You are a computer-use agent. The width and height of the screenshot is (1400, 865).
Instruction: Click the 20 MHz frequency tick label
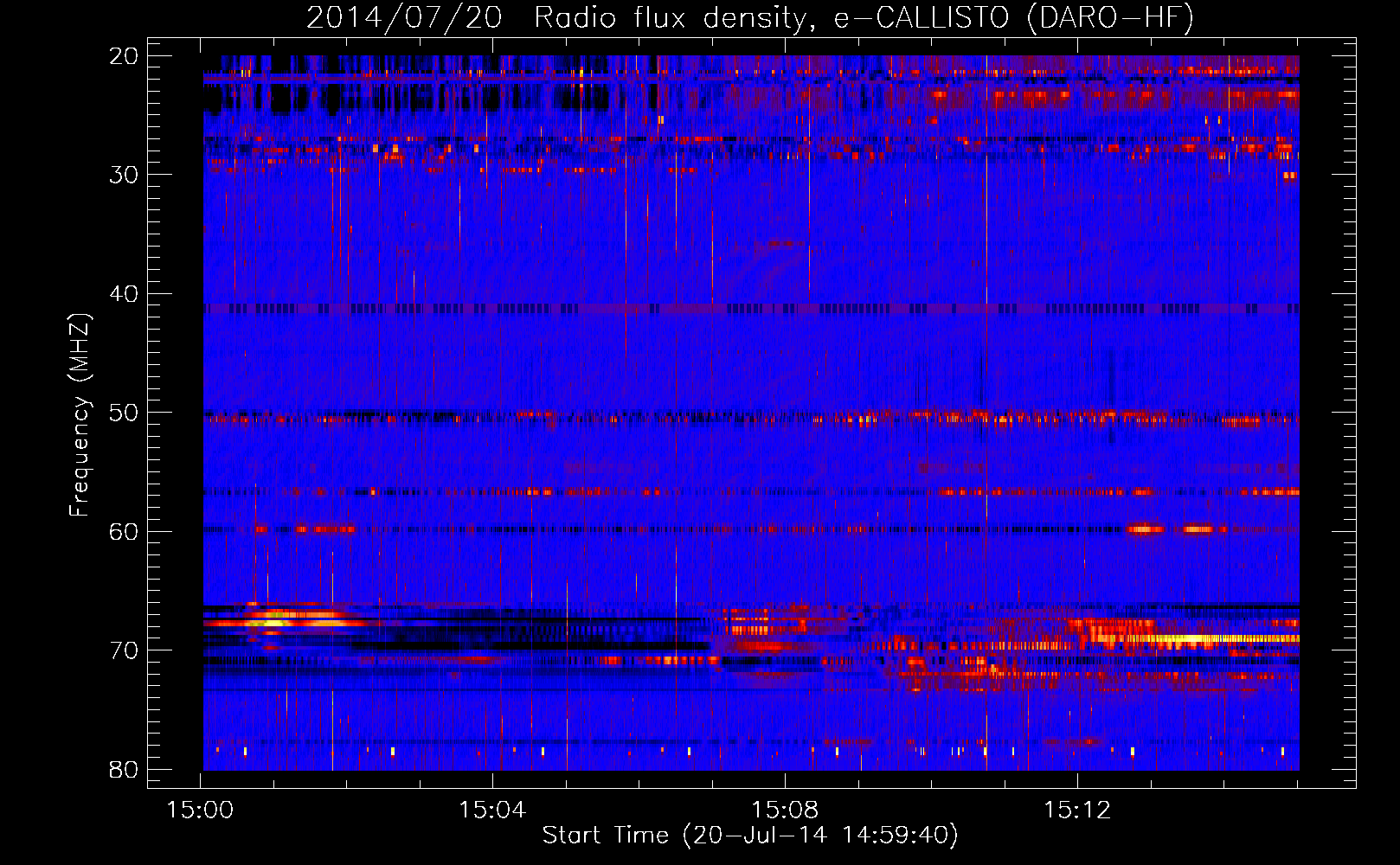124,56
